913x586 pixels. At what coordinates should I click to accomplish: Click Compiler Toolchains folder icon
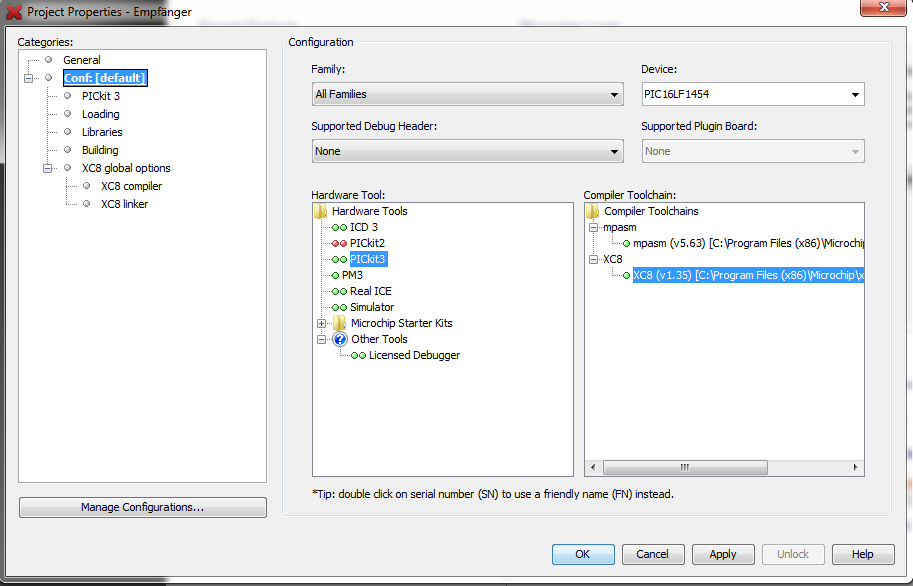tap(593, 211)
